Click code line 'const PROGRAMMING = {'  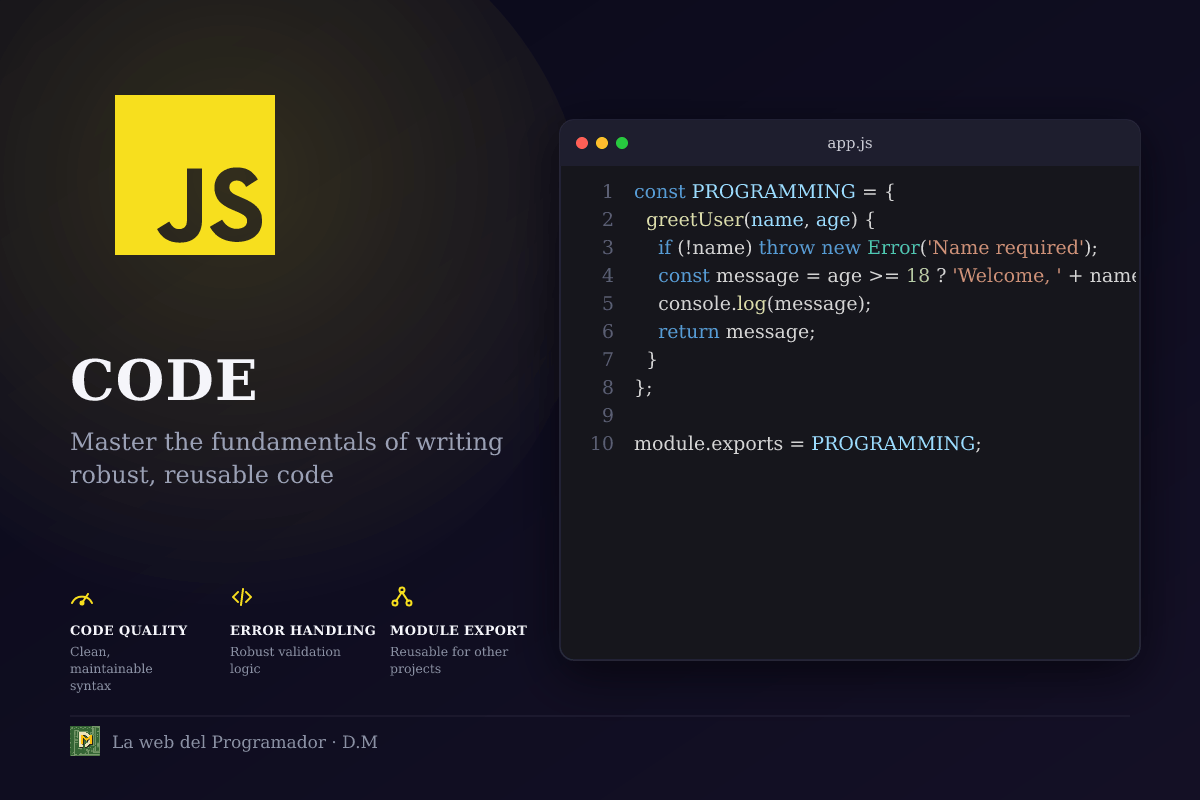tap(764, 191)
